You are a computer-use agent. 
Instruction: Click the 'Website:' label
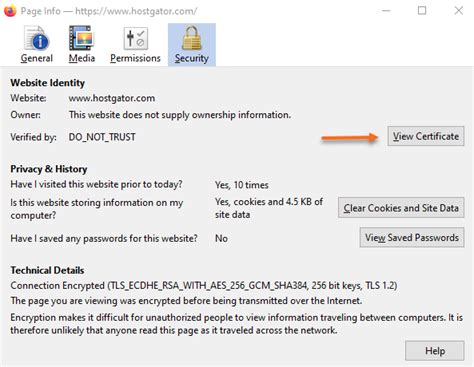[28, 98]
